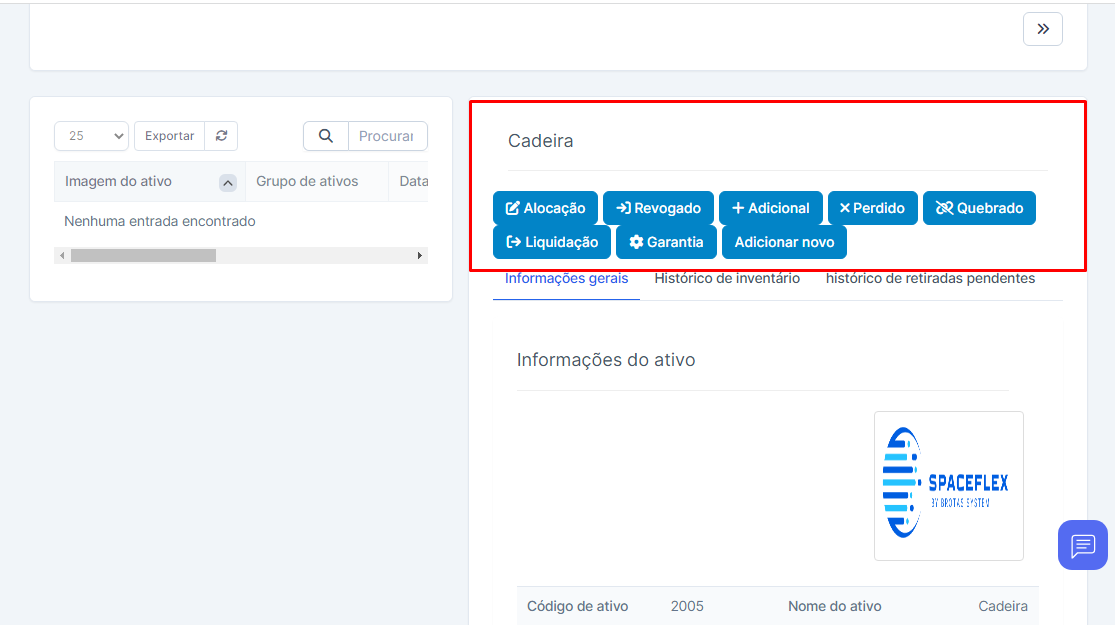Image resolution: width=1115 pixels, height=625 pixels.
Task: Expand panel with double chevron icon
Action: click(1042, 29)
